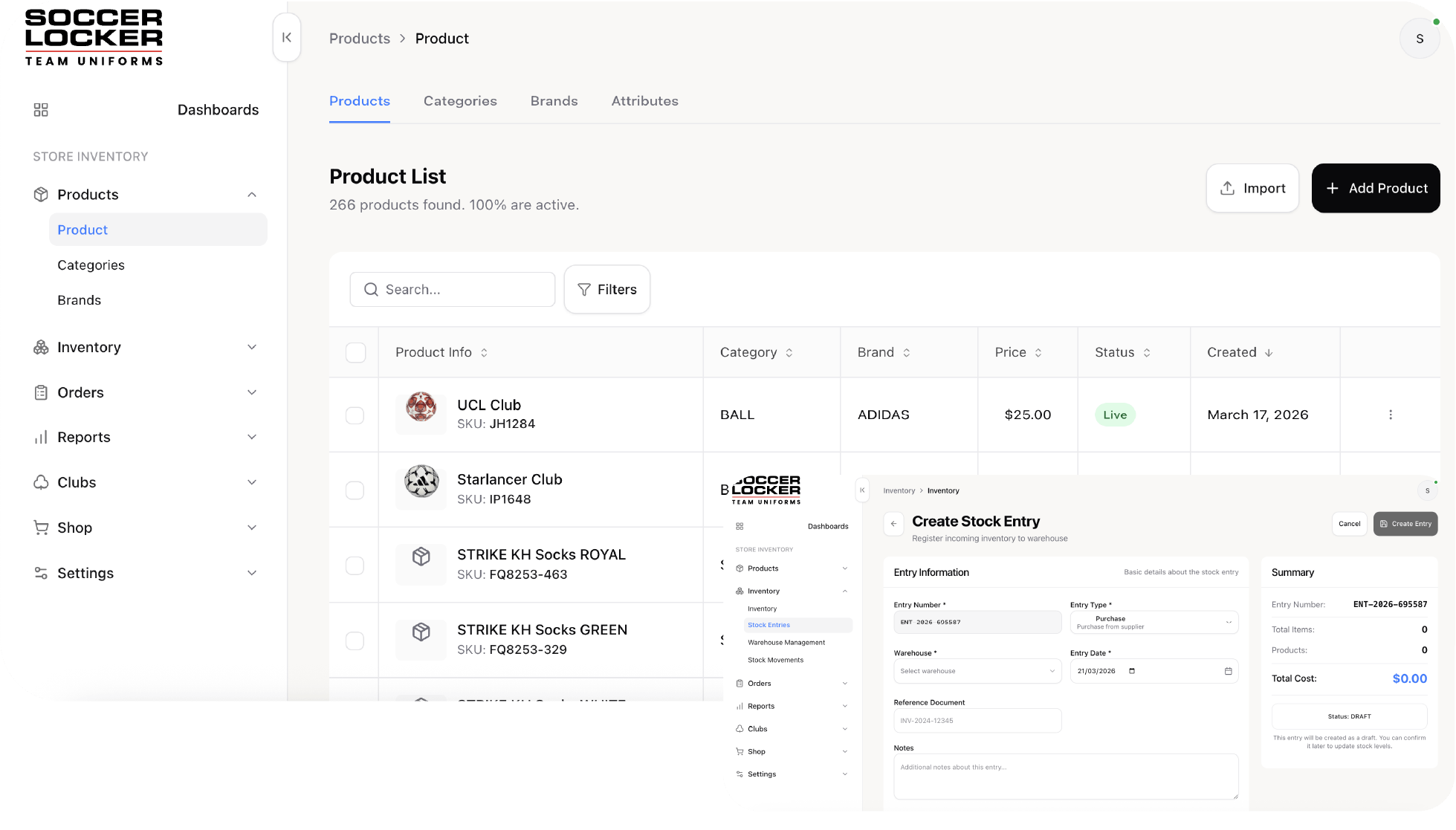Check the select-all header checkbox

click(355, 352)
